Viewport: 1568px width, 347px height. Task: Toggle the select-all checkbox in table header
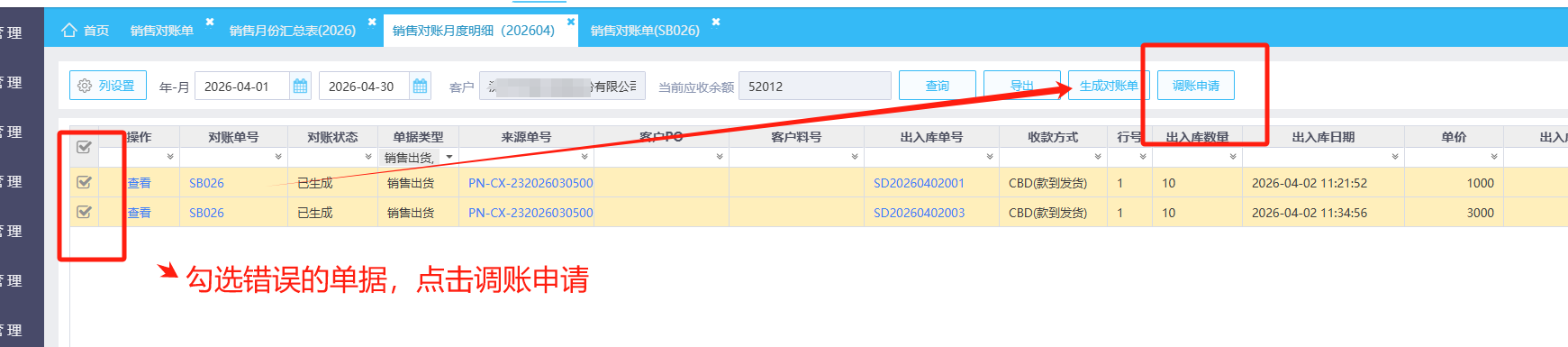click(84, 147)
